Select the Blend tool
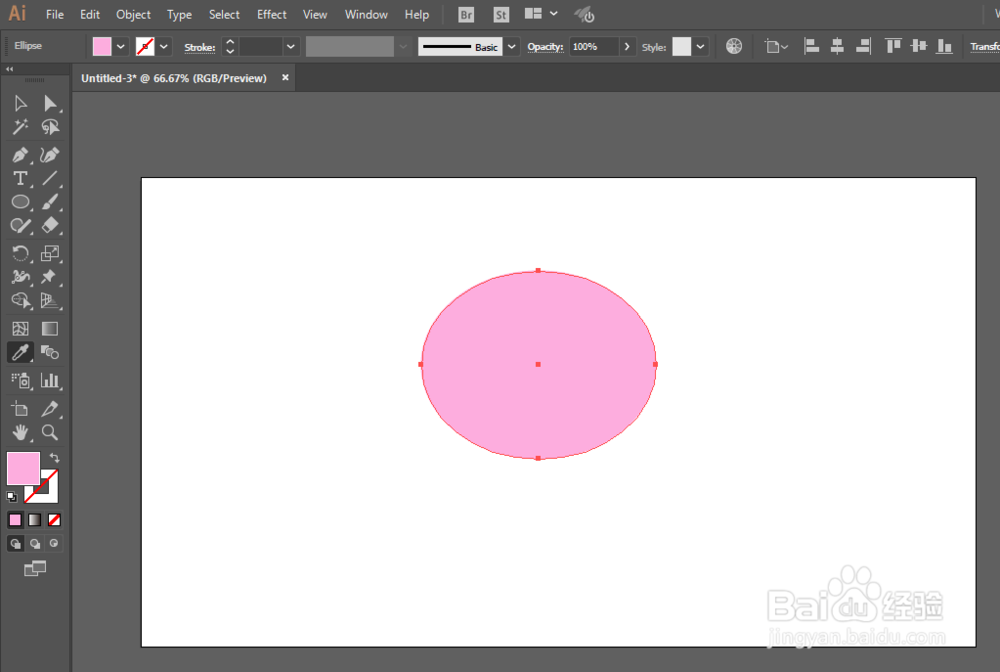Screen dimensions: 1000x672 click(x=50, y=352)
